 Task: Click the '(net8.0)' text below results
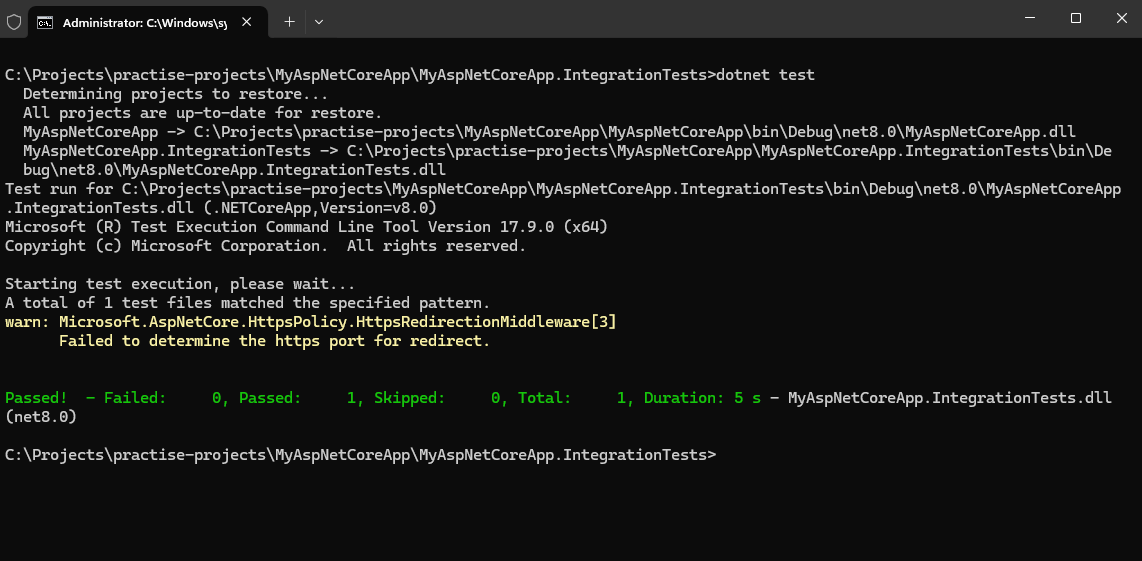coord(40,417)
